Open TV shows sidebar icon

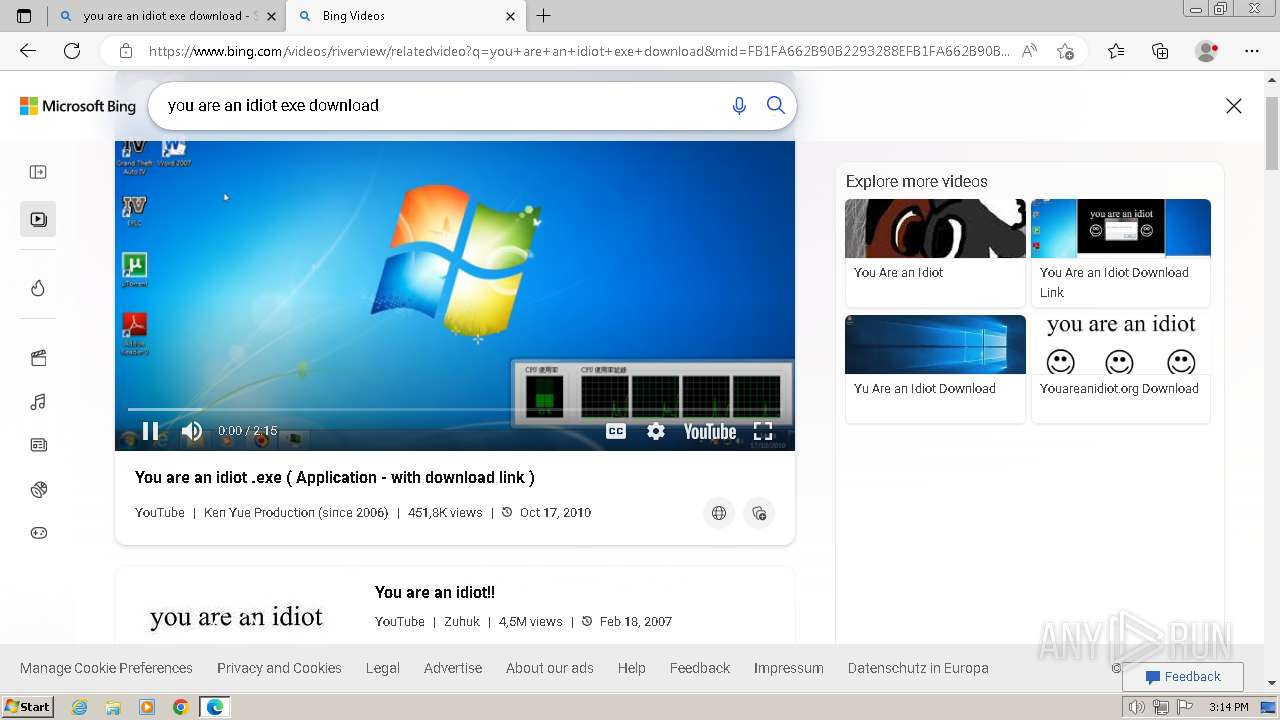tap(38, 445)
